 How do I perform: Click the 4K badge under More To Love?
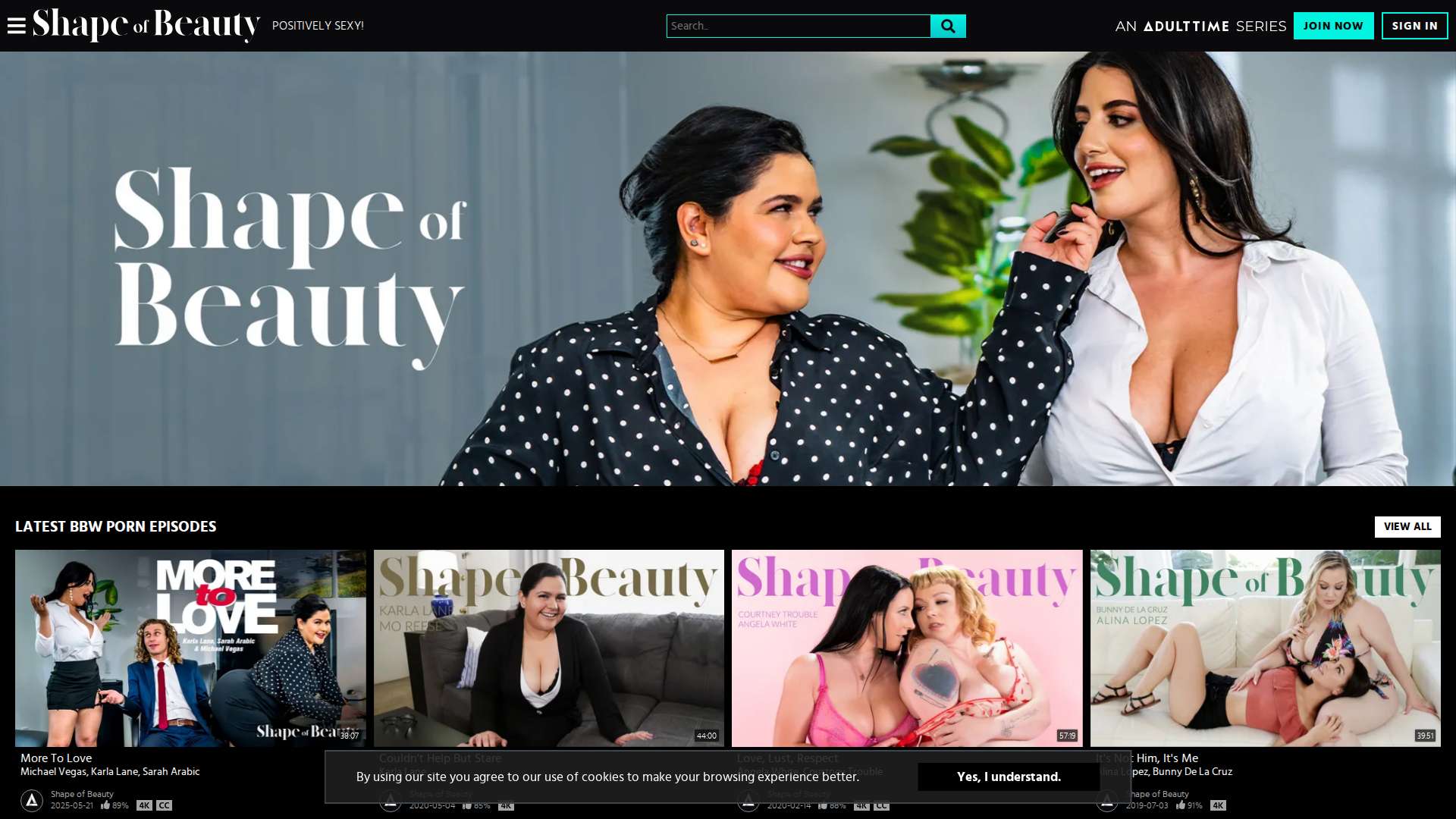click(144, 805)
